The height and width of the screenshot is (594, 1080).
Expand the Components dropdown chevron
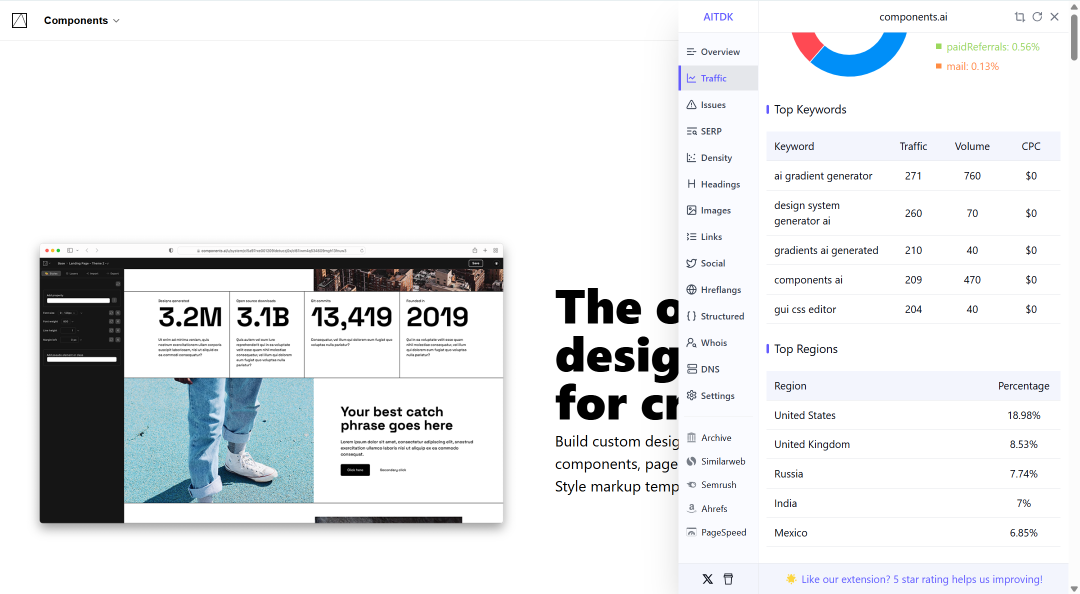pyautogui.click(x=116, y=21)
